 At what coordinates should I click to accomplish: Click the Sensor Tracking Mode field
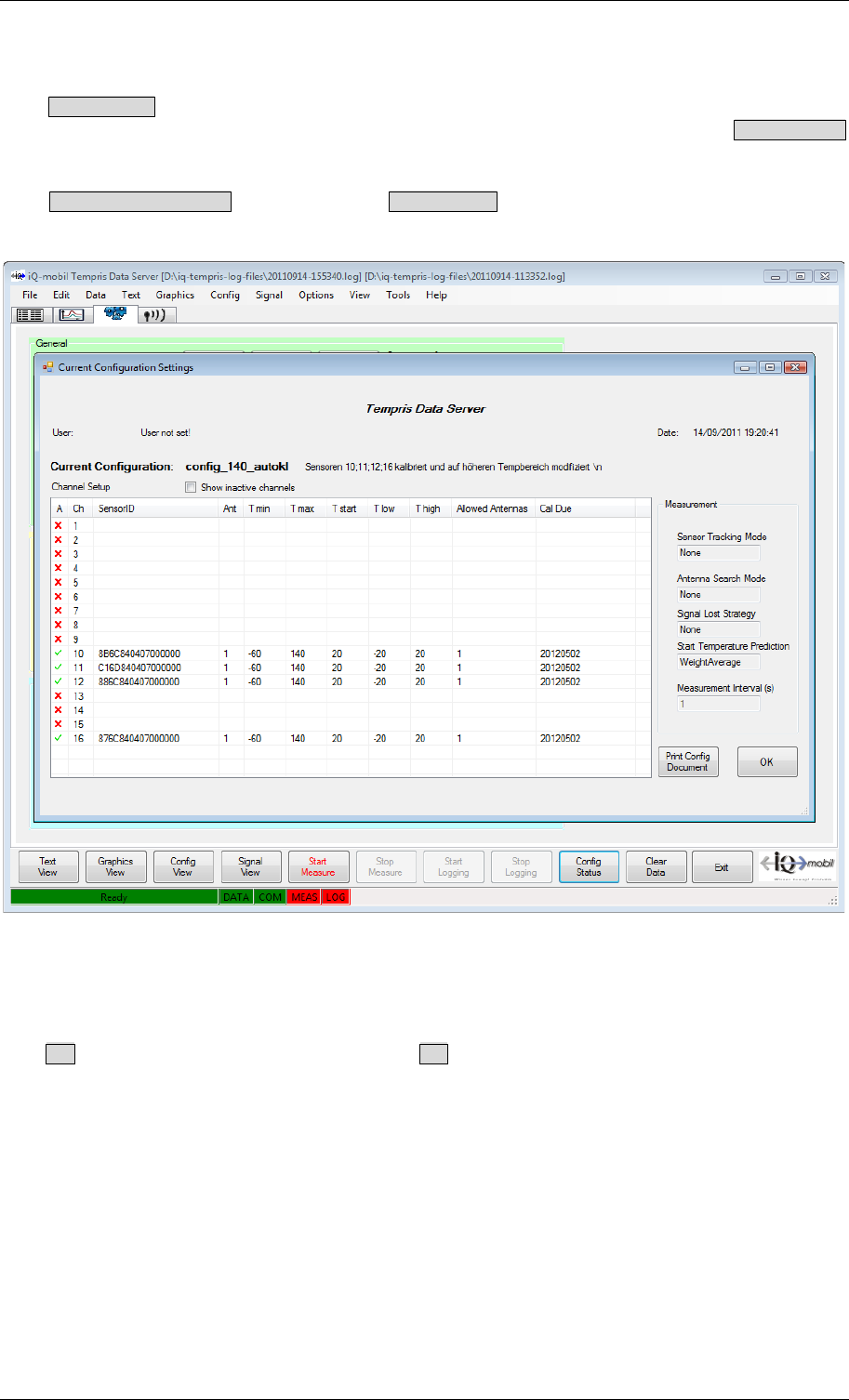point(718,553)
